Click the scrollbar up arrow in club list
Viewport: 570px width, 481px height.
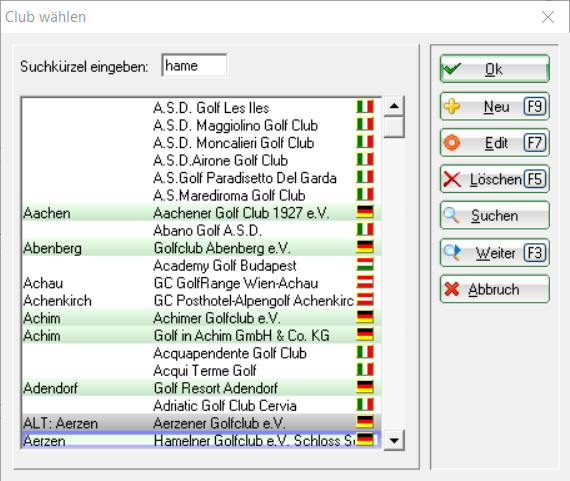[394, 106]
